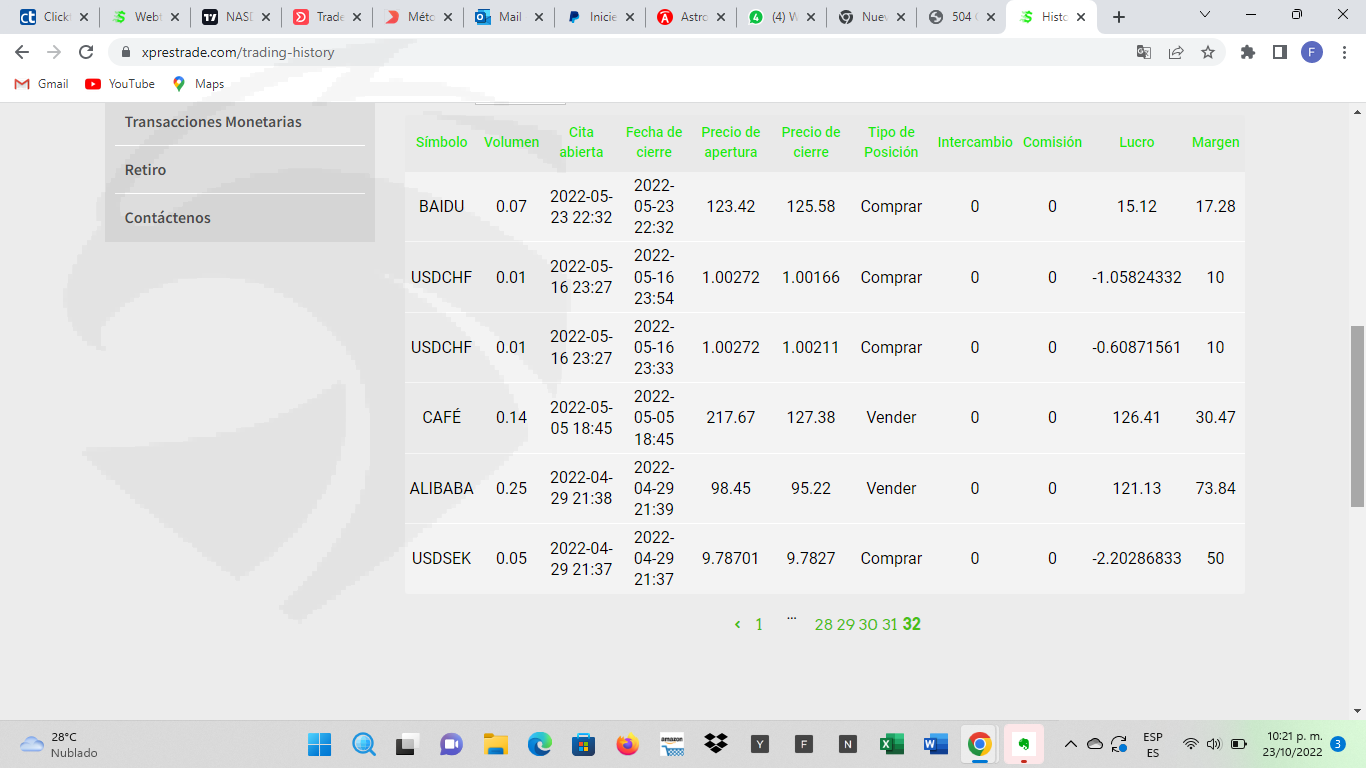The height and width of the screenshot is (768, 1366).
Task: Open the Amazon app on the taskbar
Action: click(x=672, y=744)
